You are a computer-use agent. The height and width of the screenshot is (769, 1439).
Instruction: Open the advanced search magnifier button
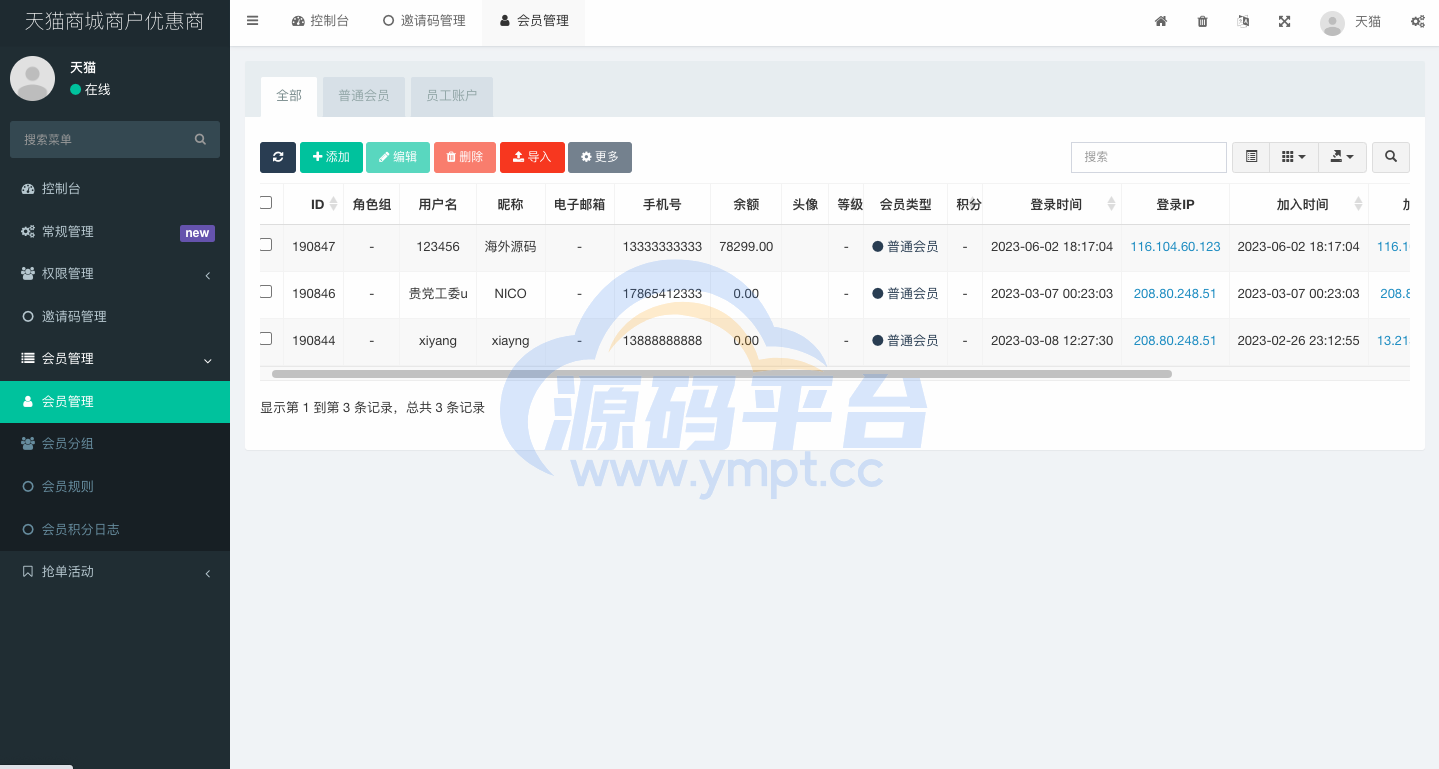[x=1391, y=157]
